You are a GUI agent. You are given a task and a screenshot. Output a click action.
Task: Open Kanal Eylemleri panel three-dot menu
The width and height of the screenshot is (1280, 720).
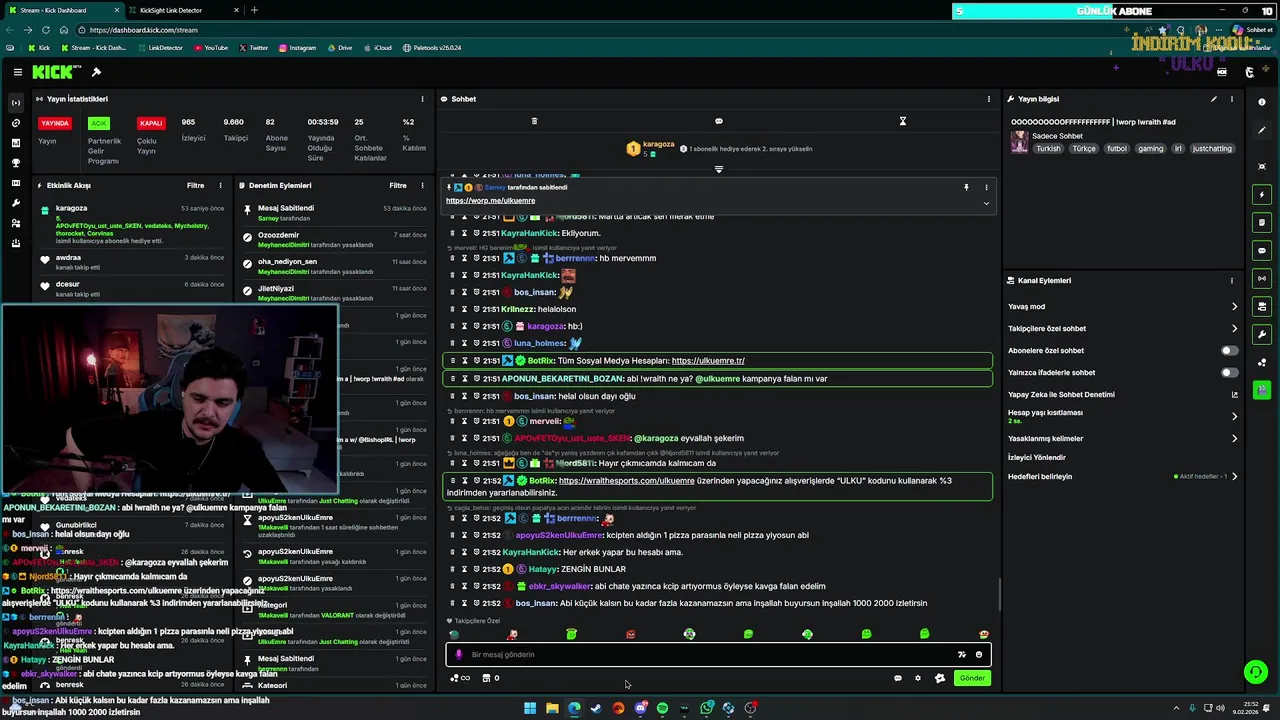coord(1232,280)
